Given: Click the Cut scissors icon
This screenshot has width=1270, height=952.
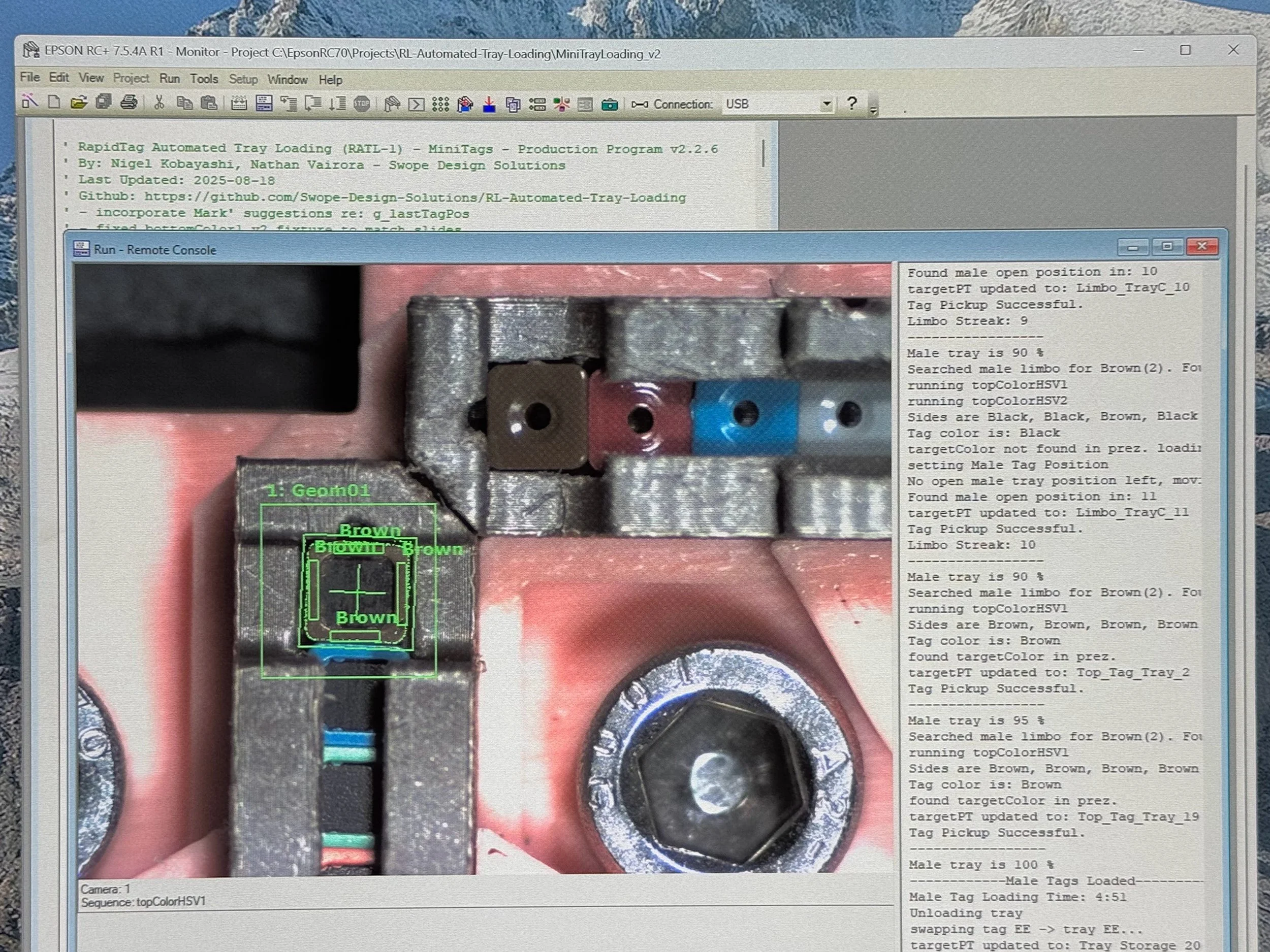Looking at the screenshot, I should [x=159, y=103].
